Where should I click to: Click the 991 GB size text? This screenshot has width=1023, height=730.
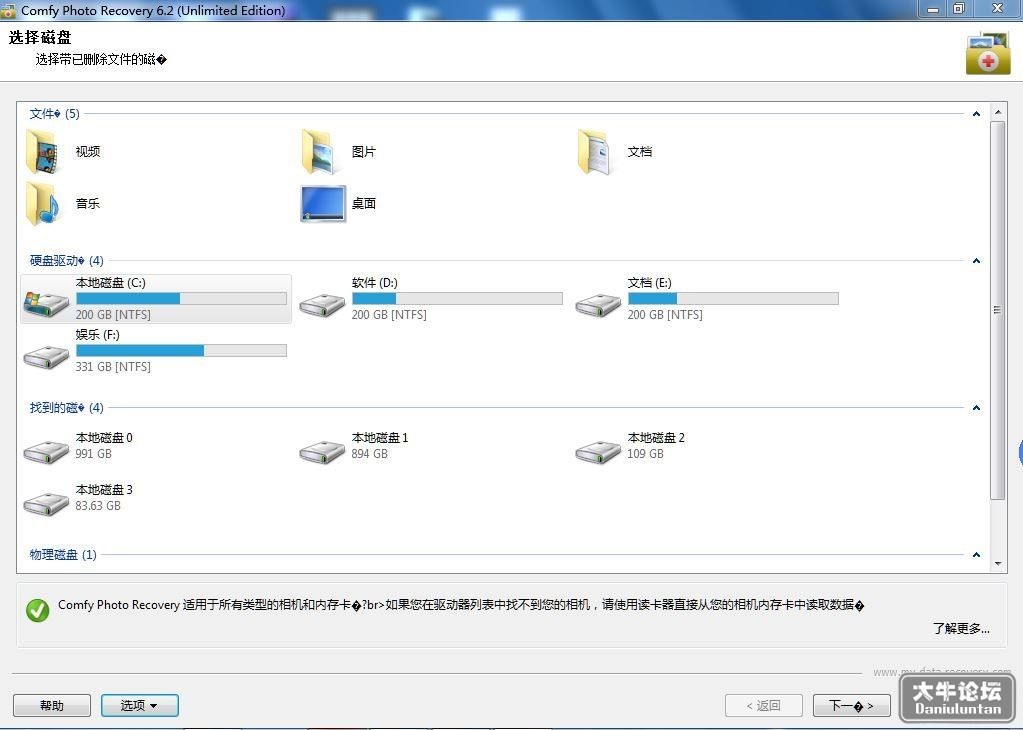tap(93, 453)
